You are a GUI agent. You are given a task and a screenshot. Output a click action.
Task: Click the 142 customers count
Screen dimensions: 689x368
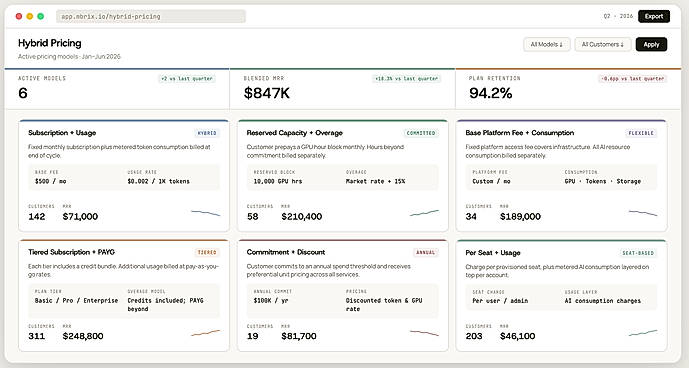(x=36, y=216)
